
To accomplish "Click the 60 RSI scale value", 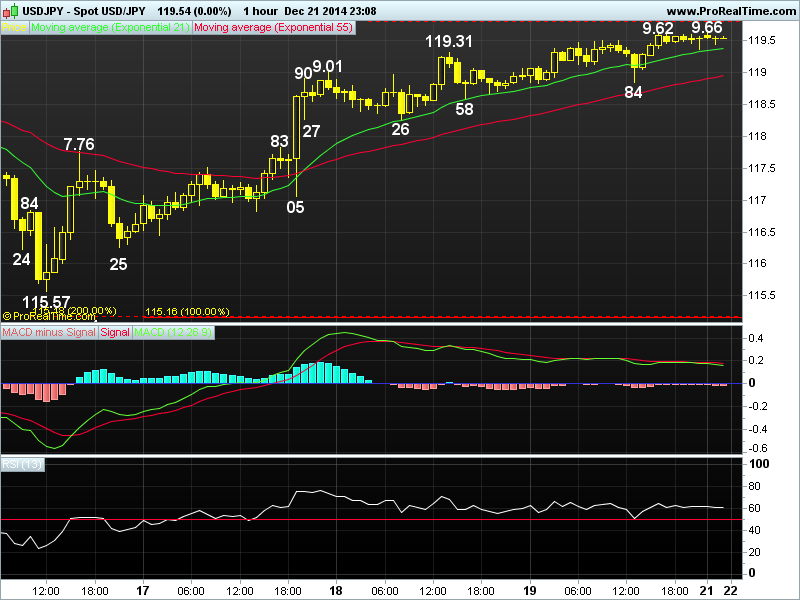I will click(x=754, y=508).
